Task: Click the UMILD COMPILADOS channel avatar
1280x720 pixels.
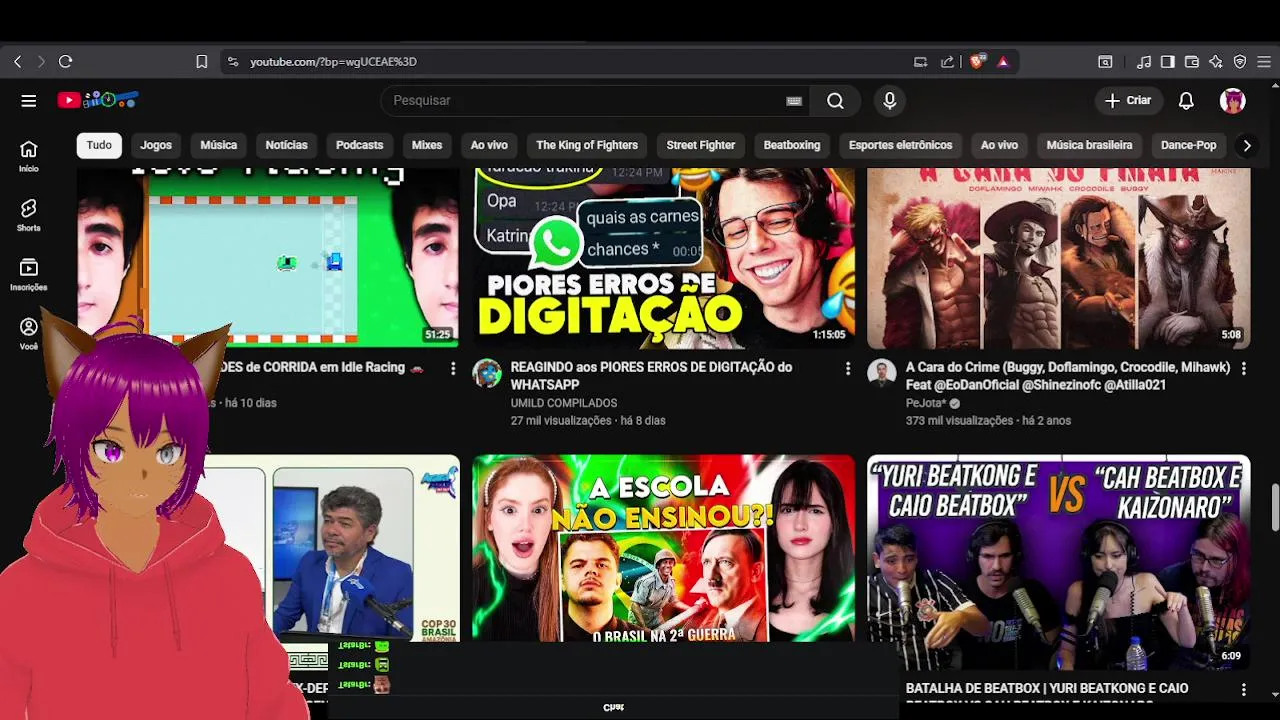Action: [x=487, y=373]
